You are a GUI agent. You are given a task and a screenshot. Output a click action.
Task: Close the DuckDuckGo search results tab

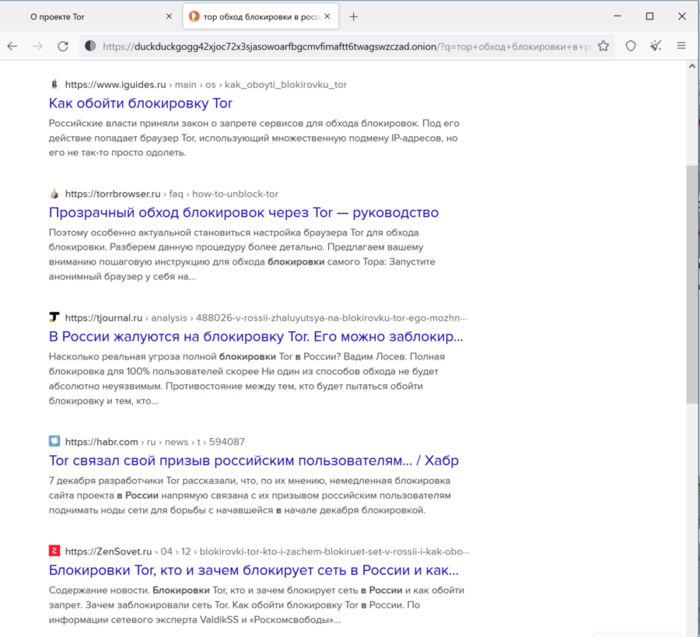pos(327,17)
